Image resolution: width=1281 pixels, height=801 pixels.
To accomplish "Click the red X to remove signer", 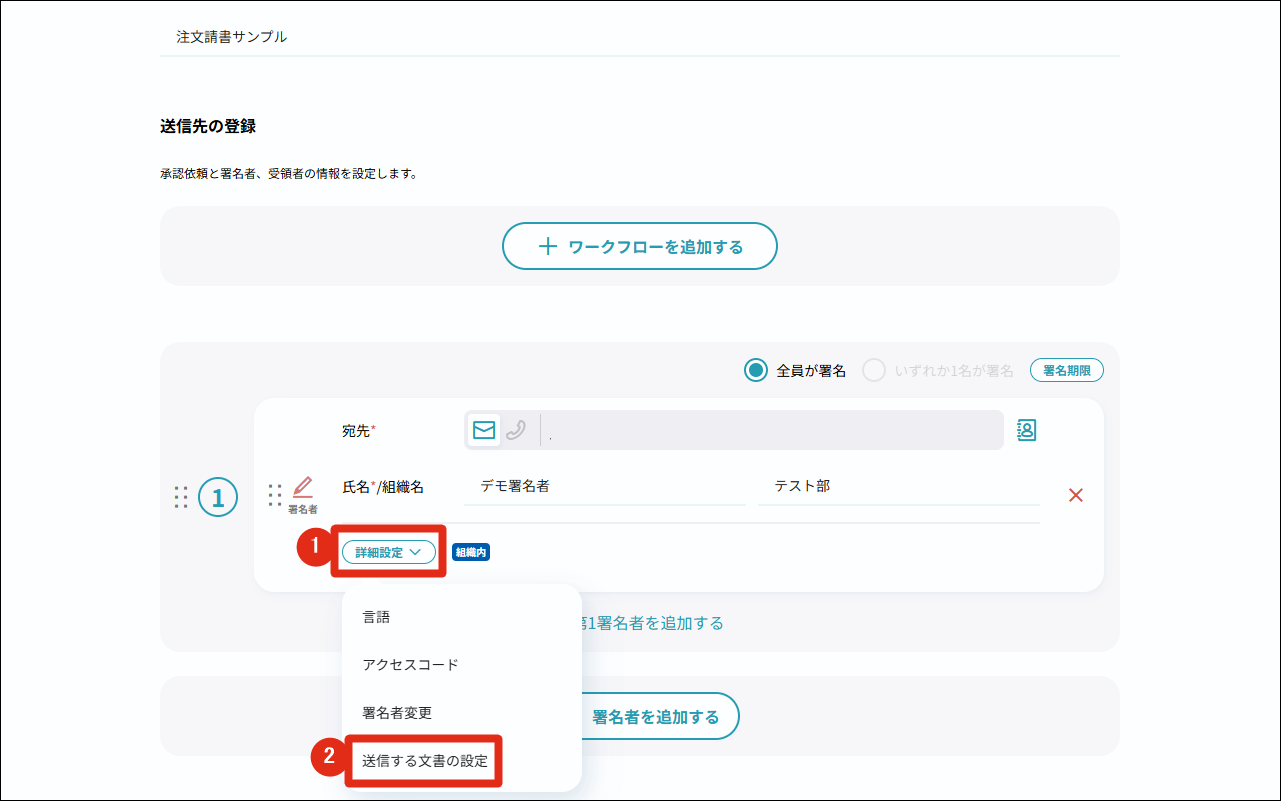I will (1076, 495).
